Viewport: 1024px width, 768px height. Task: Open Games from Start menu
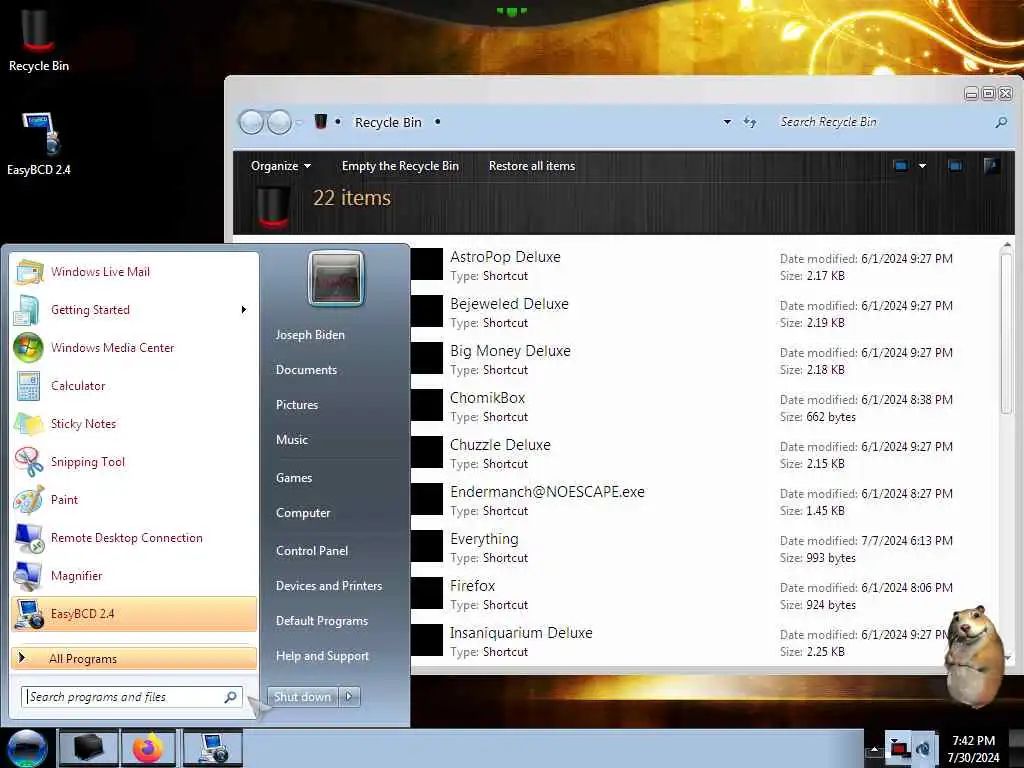[x=294, y=477]
